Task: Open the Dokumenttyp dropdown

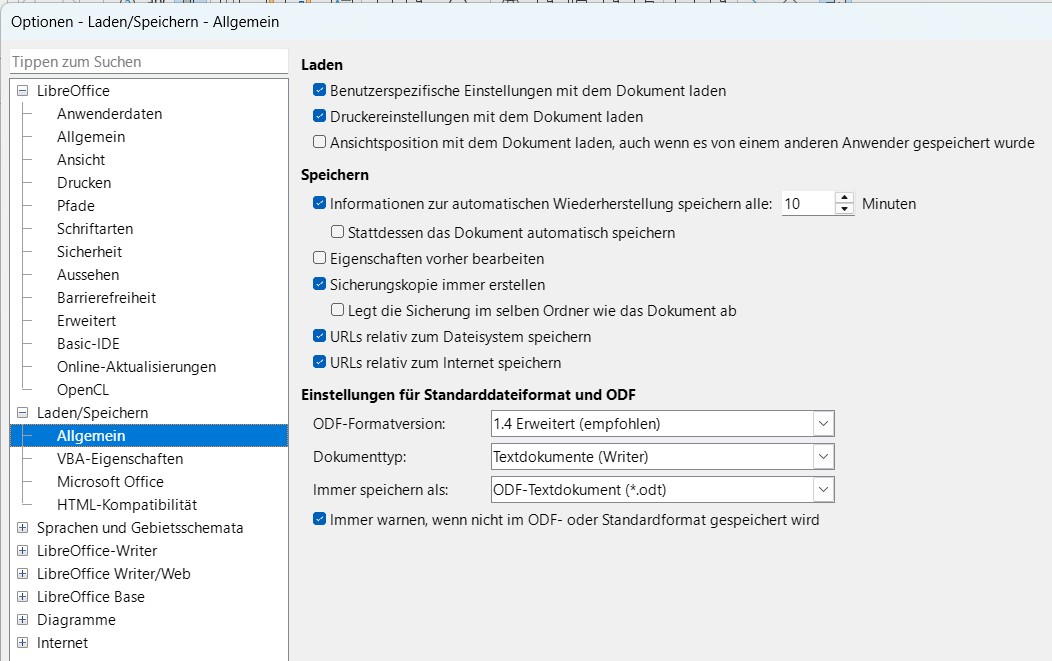Action: [823, 456]
